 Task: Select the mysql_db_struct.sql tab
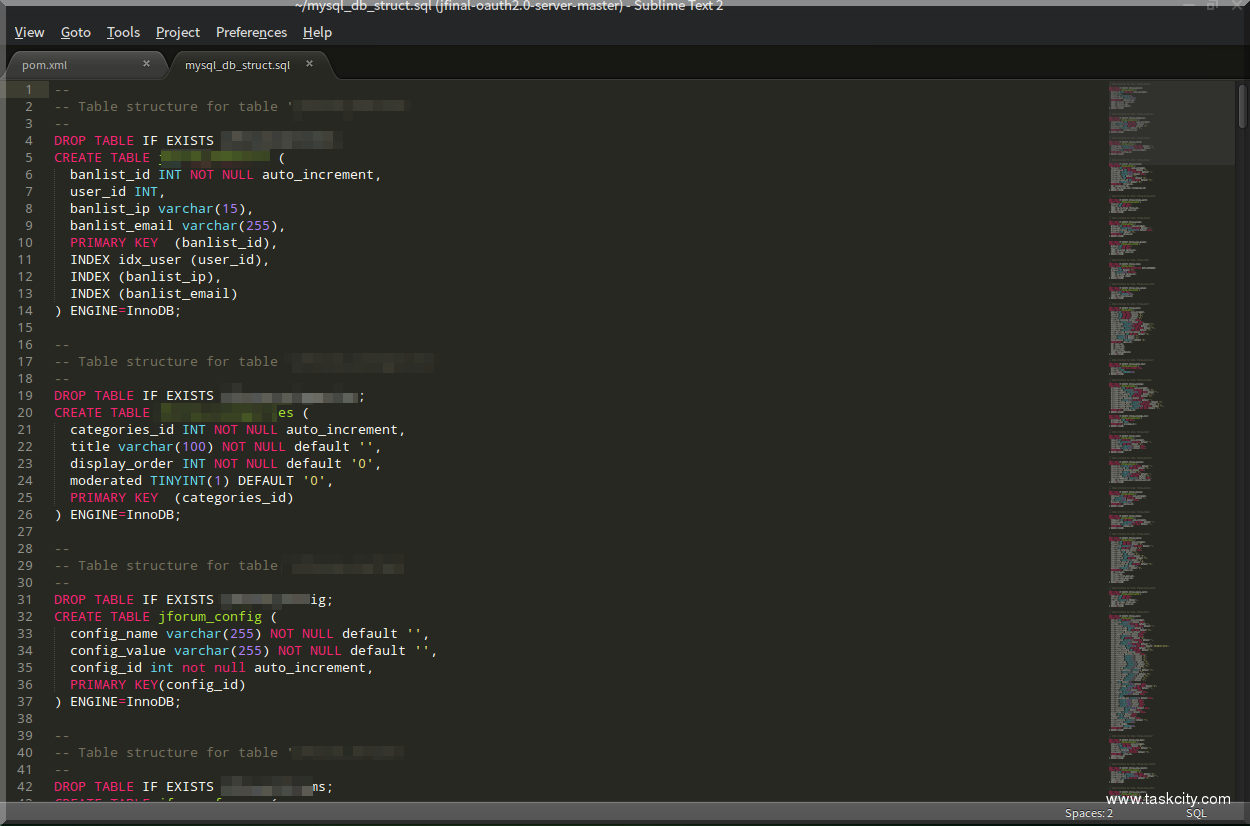click(237, 65)
